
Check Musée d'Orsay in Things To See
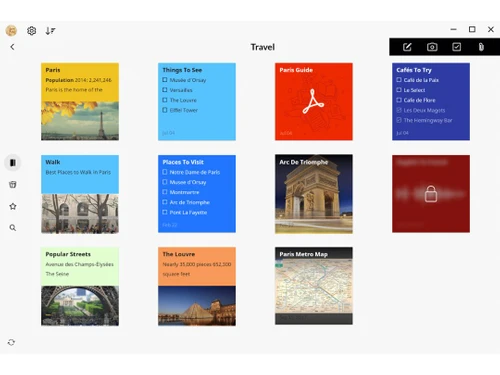point(165,80)
